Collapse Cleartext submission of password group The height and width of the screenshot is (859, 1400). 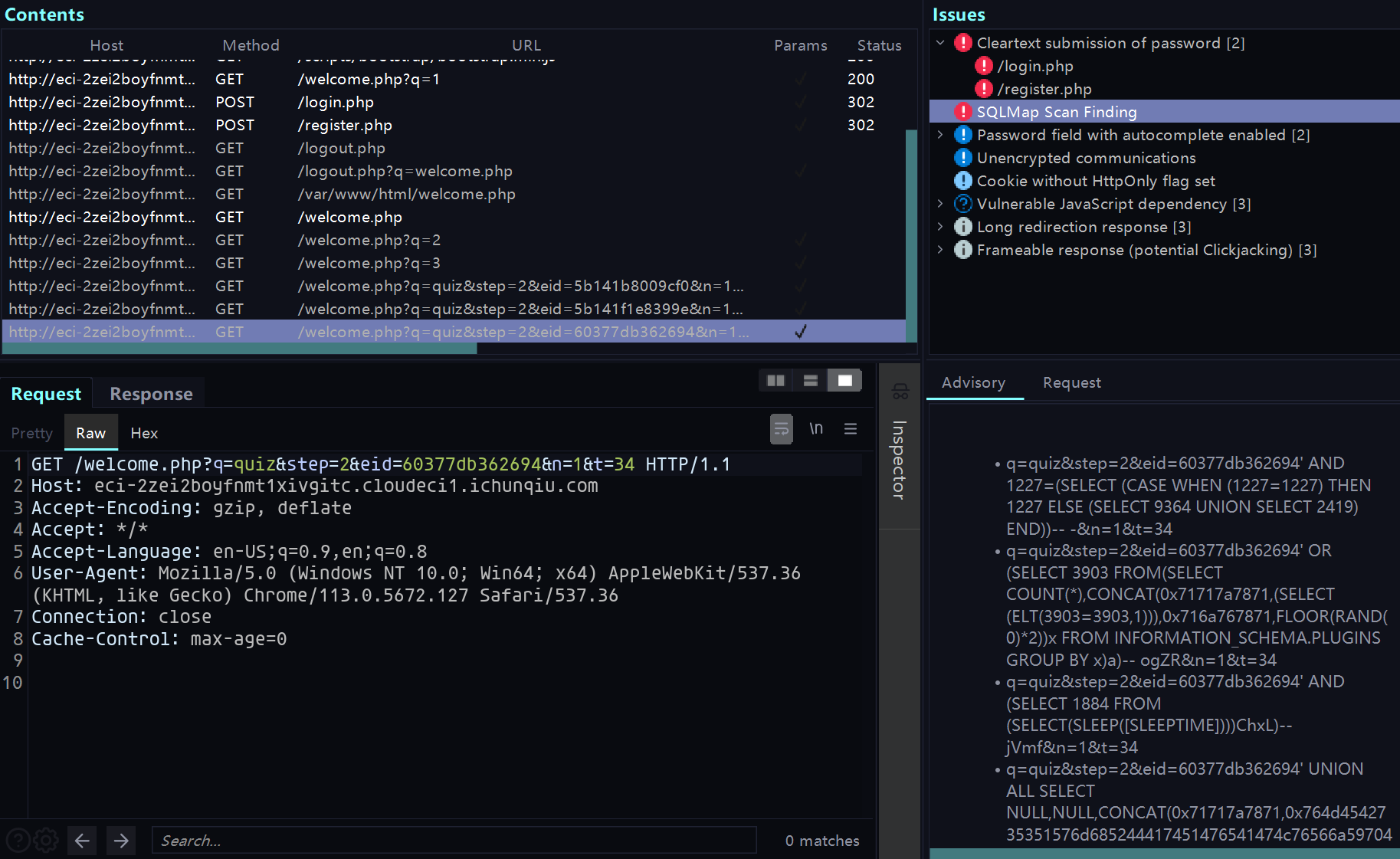pyautogui.click(x=940, y=43)
